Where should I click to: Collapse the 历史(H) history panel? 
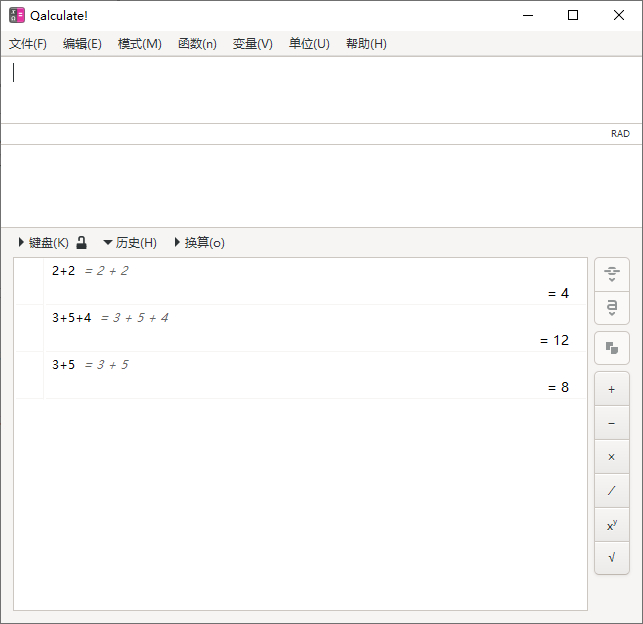click(x=130, y=243)
